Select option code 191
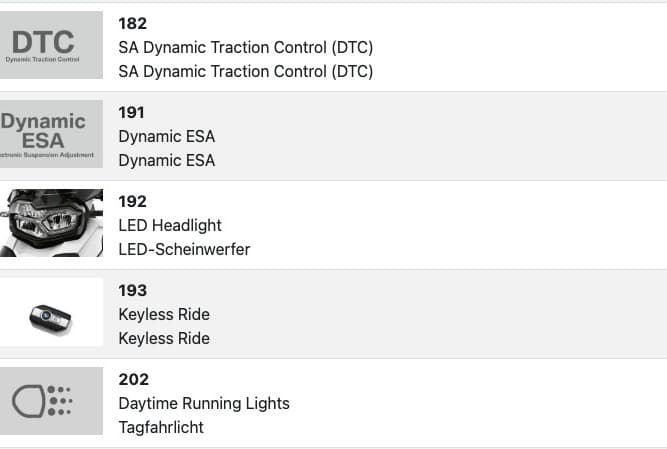Image resolution: width=667 pixels, height=449 pixels. pos(132,112)
